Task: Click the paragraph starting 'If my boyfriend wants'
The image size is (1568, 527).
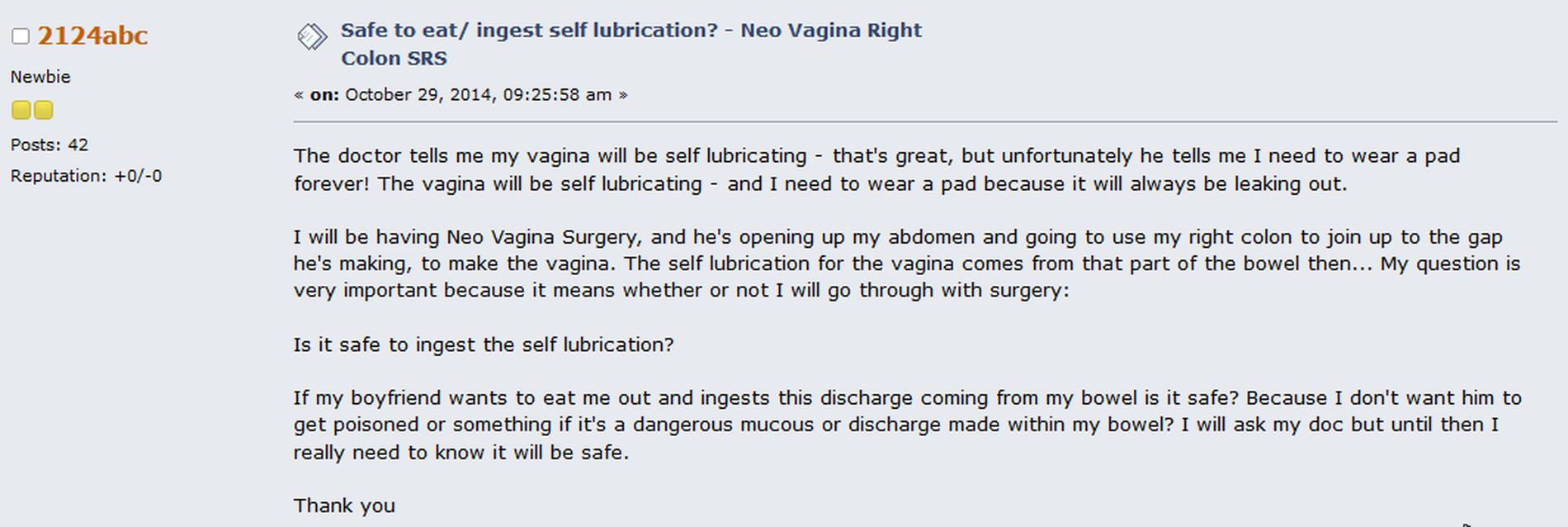Action: point(907,425)
